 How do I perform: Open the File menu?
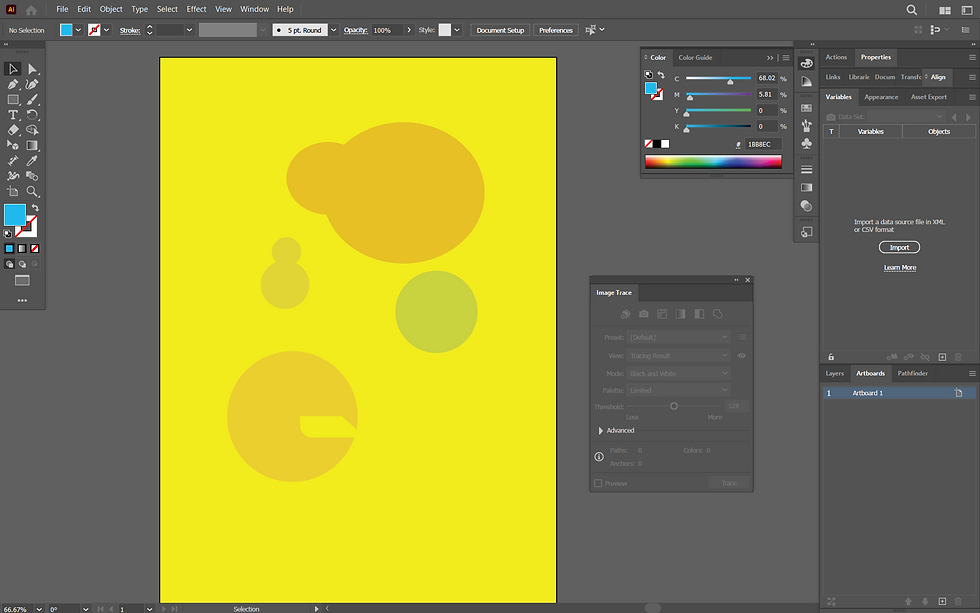pos(62,9)
